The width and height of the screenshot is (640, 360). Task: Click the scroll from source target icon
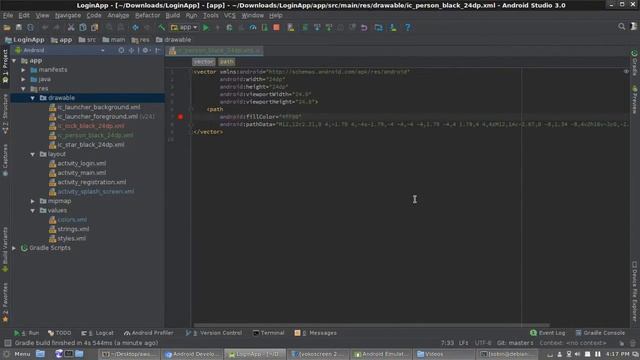click(x=121, y=50)
